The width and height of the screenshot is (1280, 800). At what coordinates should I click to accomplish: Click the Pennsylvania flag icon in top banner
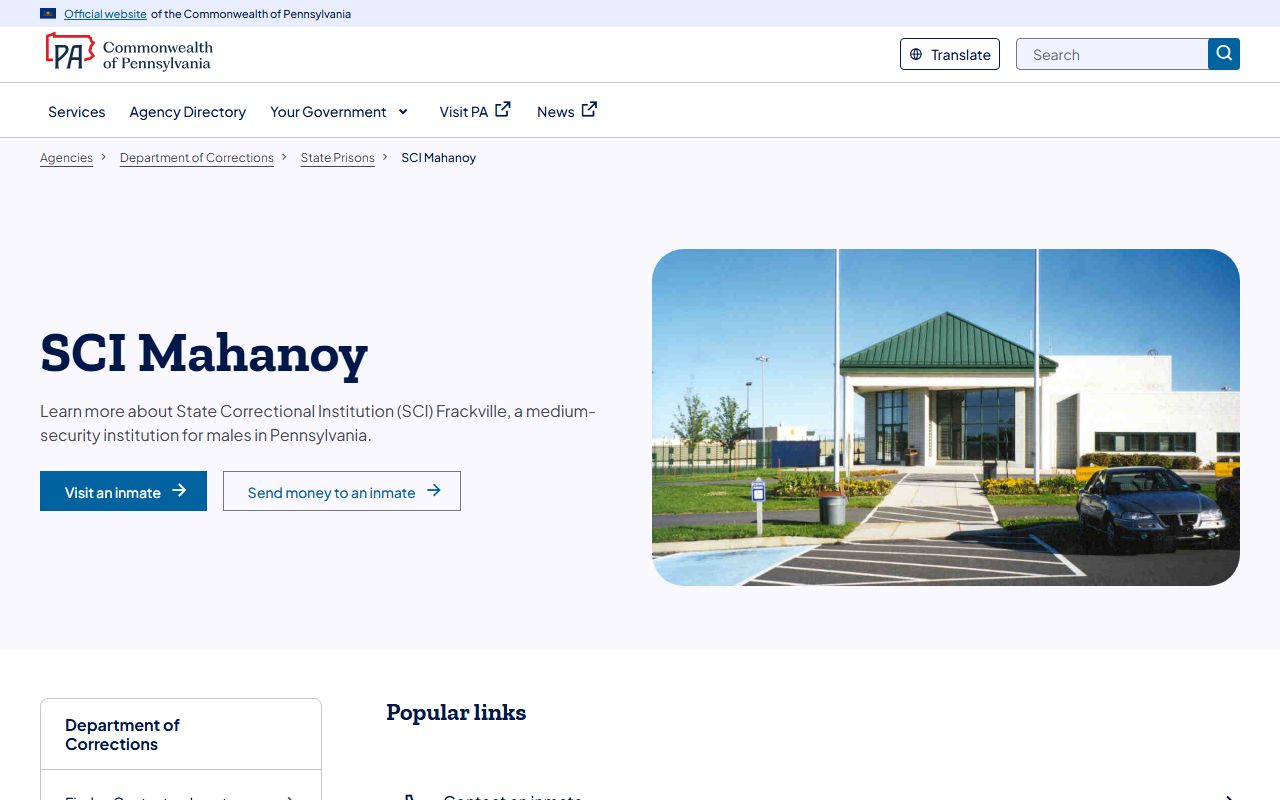(48, 14)
